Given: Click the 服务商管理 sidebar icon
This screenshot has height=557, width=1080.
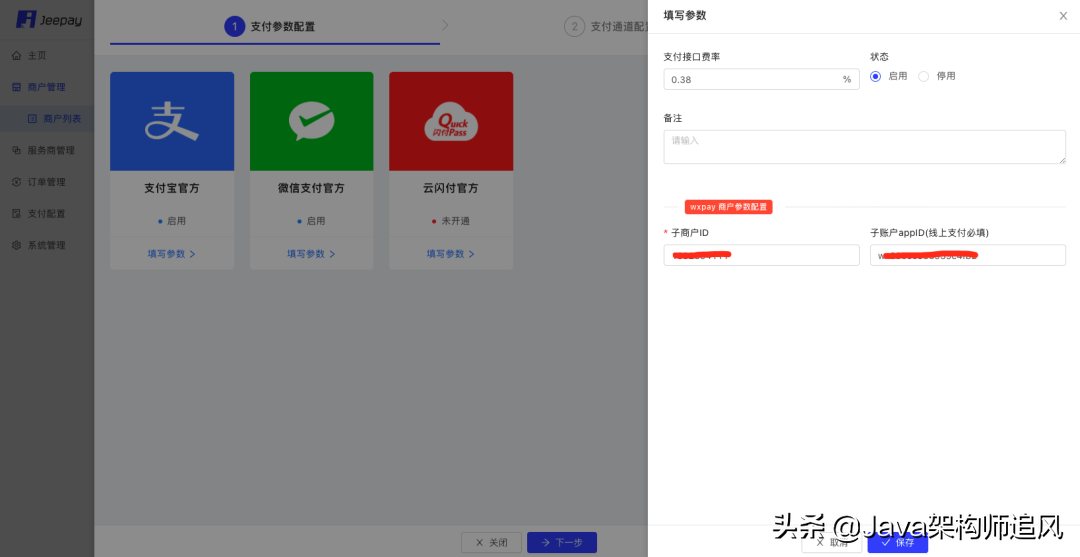Looking at the screenshot, I should tap(17, 150).
